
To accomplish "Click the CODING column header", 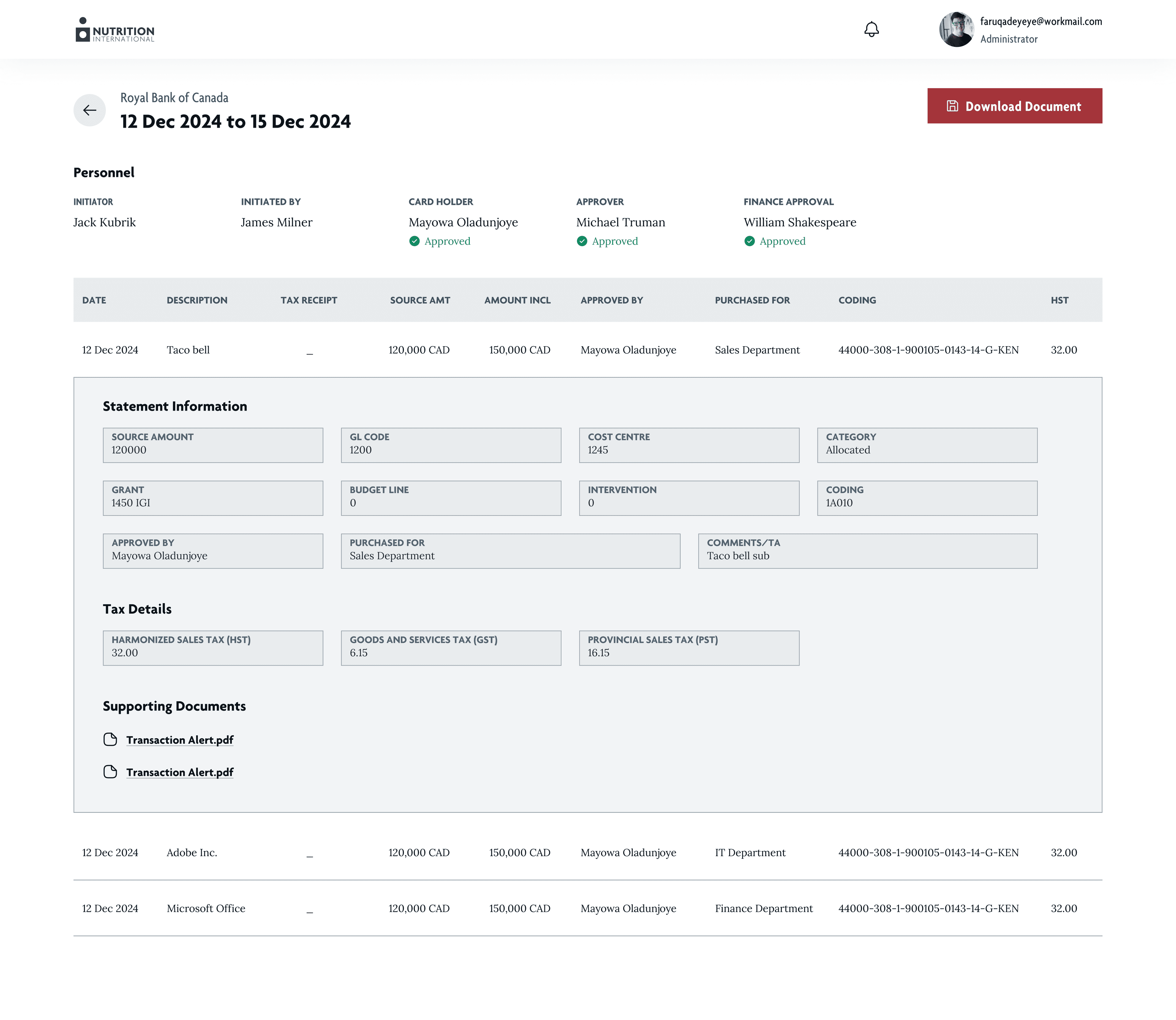I will 857,300.
